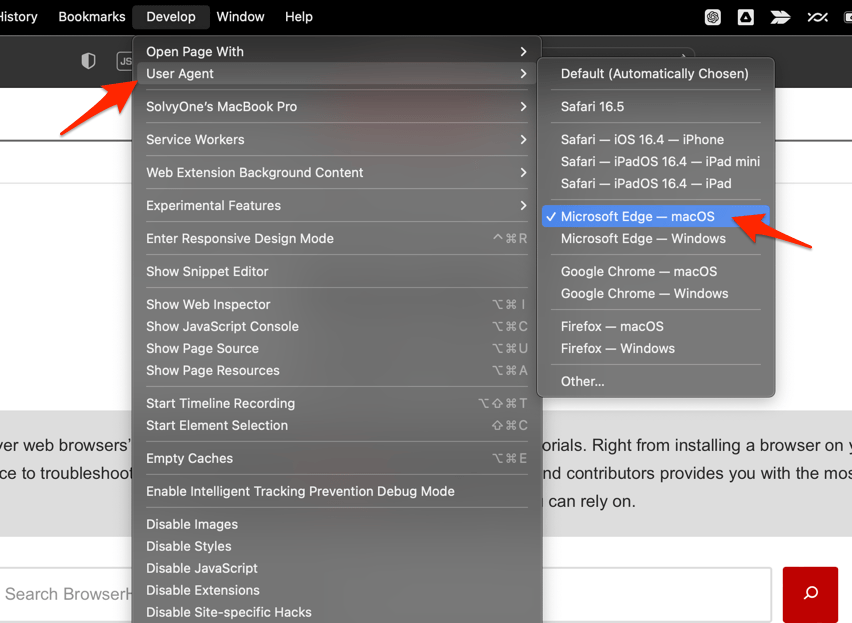Expand Web Extension Background Content submenu

coord(337,173)
